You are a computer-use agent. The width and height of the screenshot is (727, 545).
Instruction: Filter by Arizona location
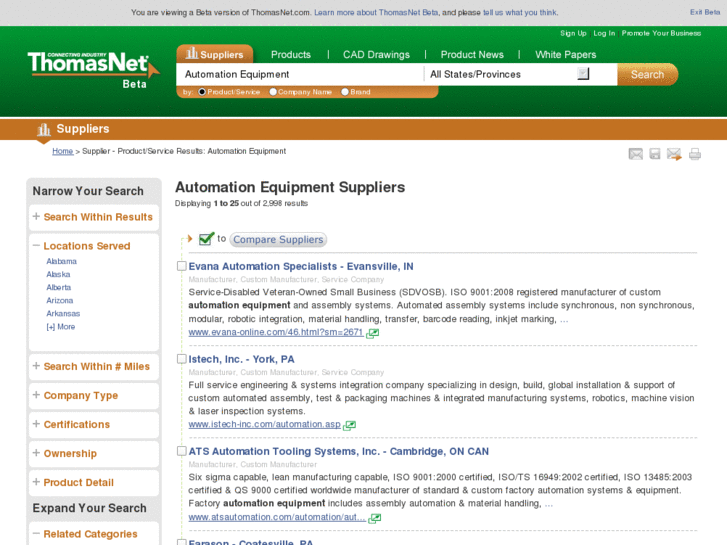(x=60, y=300)
